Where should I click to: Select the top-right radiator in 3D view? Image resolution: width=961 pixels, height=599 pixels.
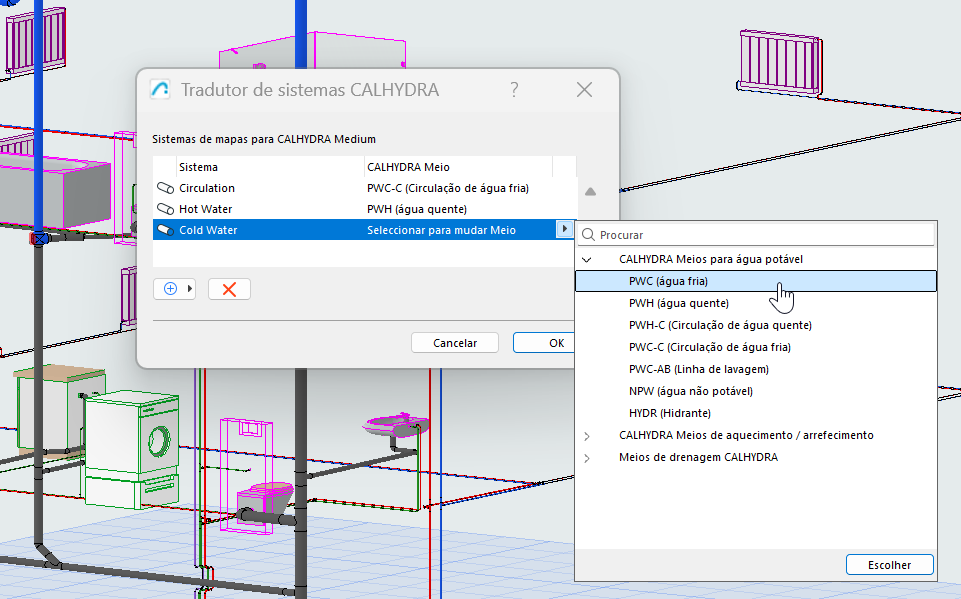point(780,63)
